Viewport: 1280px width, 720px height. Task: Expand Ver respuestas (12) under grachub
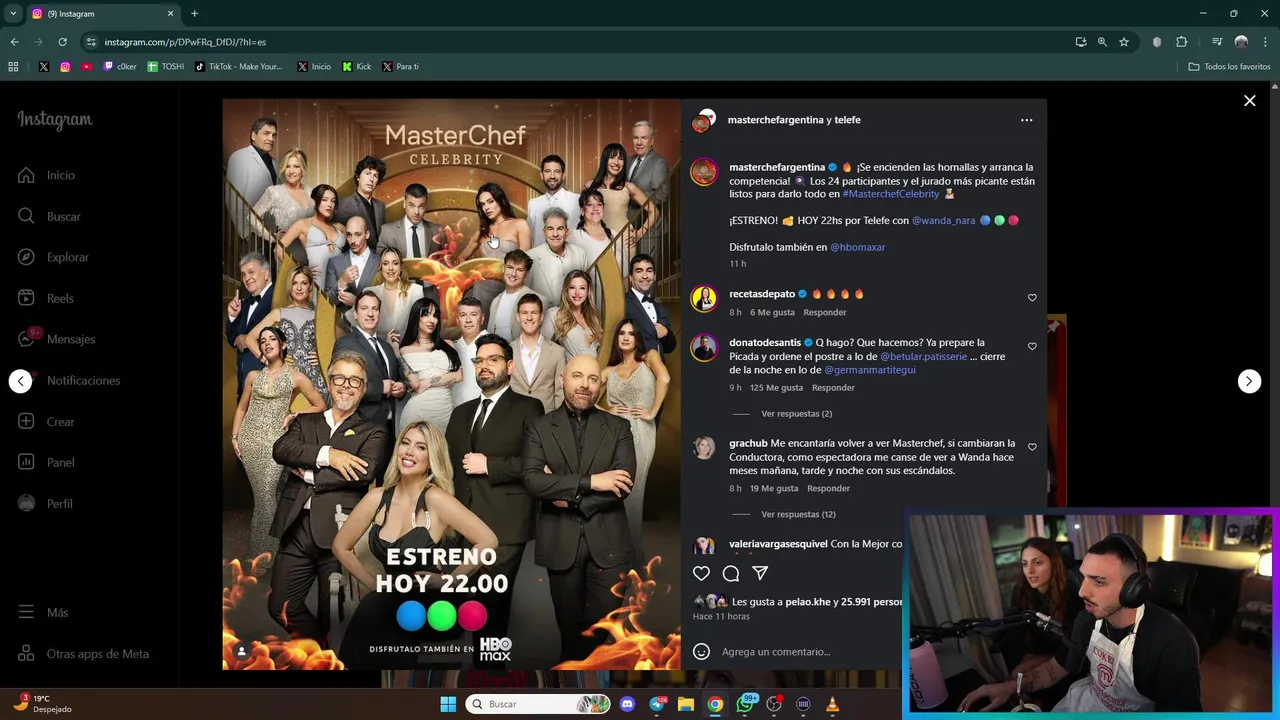798,514
